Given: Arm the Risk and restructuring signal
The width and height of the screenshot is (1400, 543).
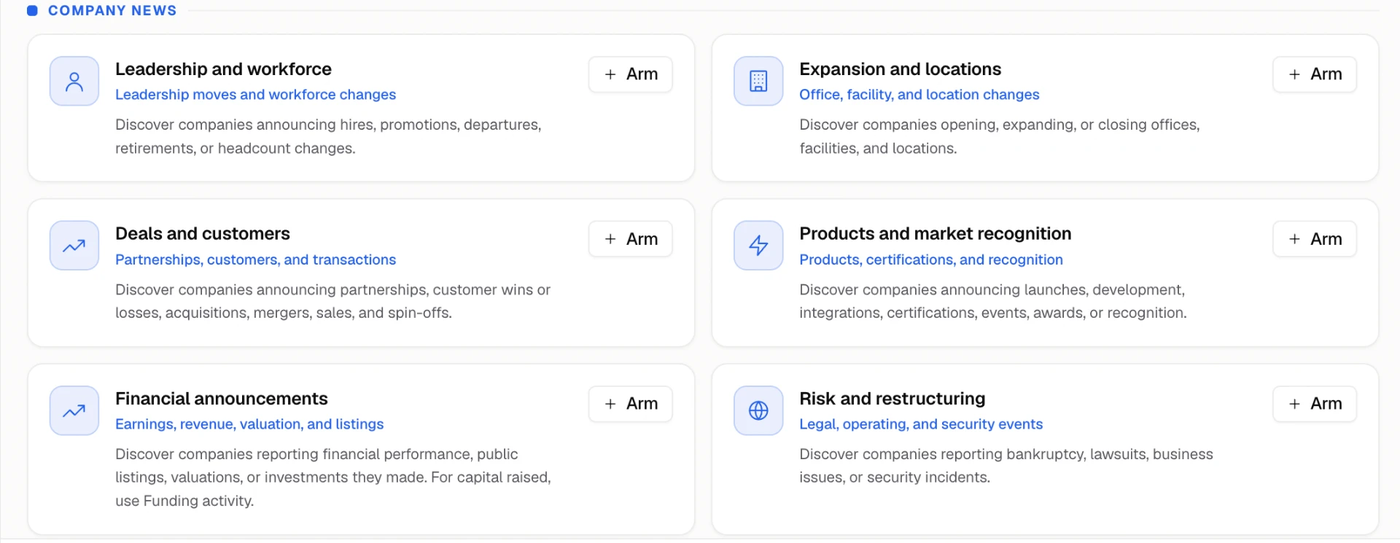Looking at the screenshot, I should point(1315,404).
